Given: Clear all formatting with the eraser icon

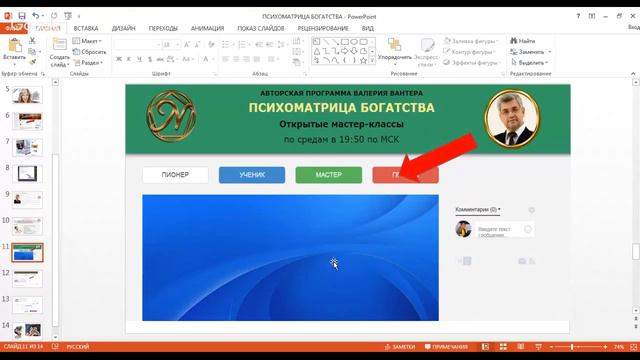Looking at the screenshot, I should coord(211,44).
